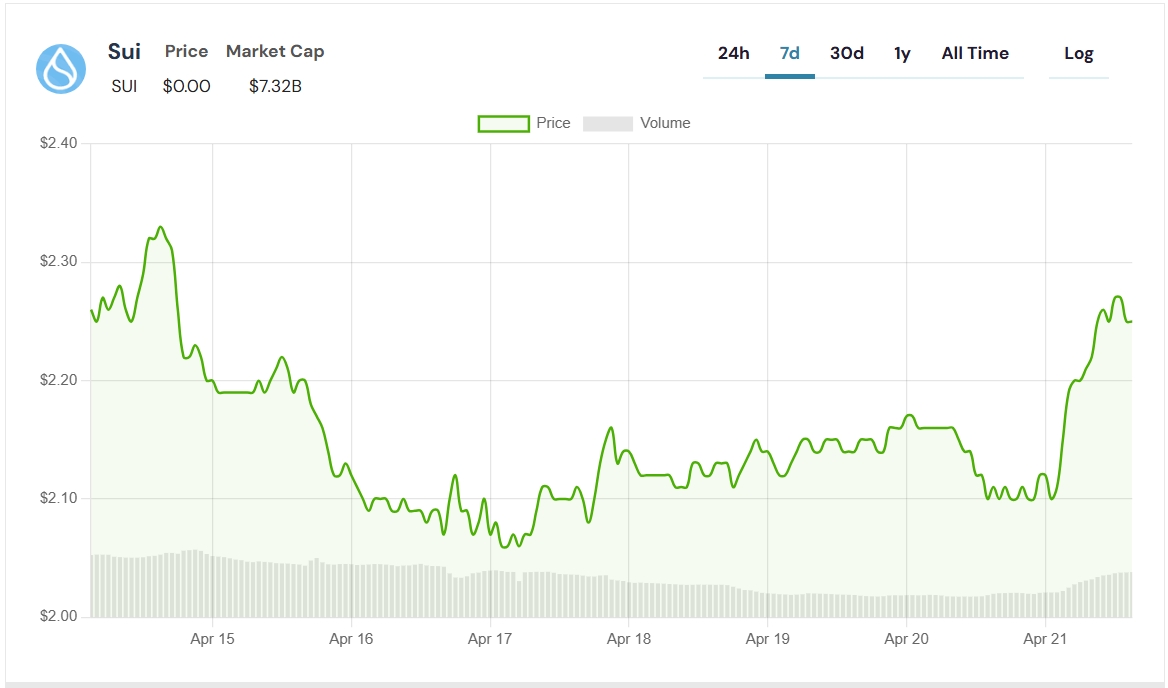The width and height of the screenshot is (1168, 688).
Task: Click the $2.10 y-axis label
Action: pos(59,498)
